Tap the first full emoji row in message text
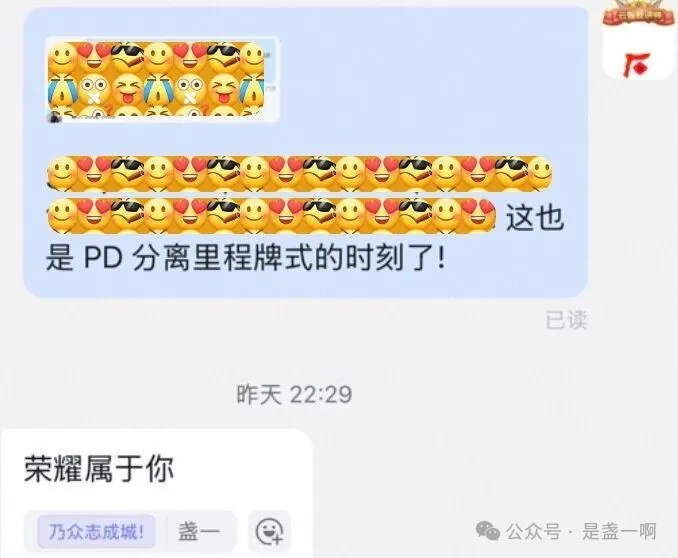 [299, 174]
